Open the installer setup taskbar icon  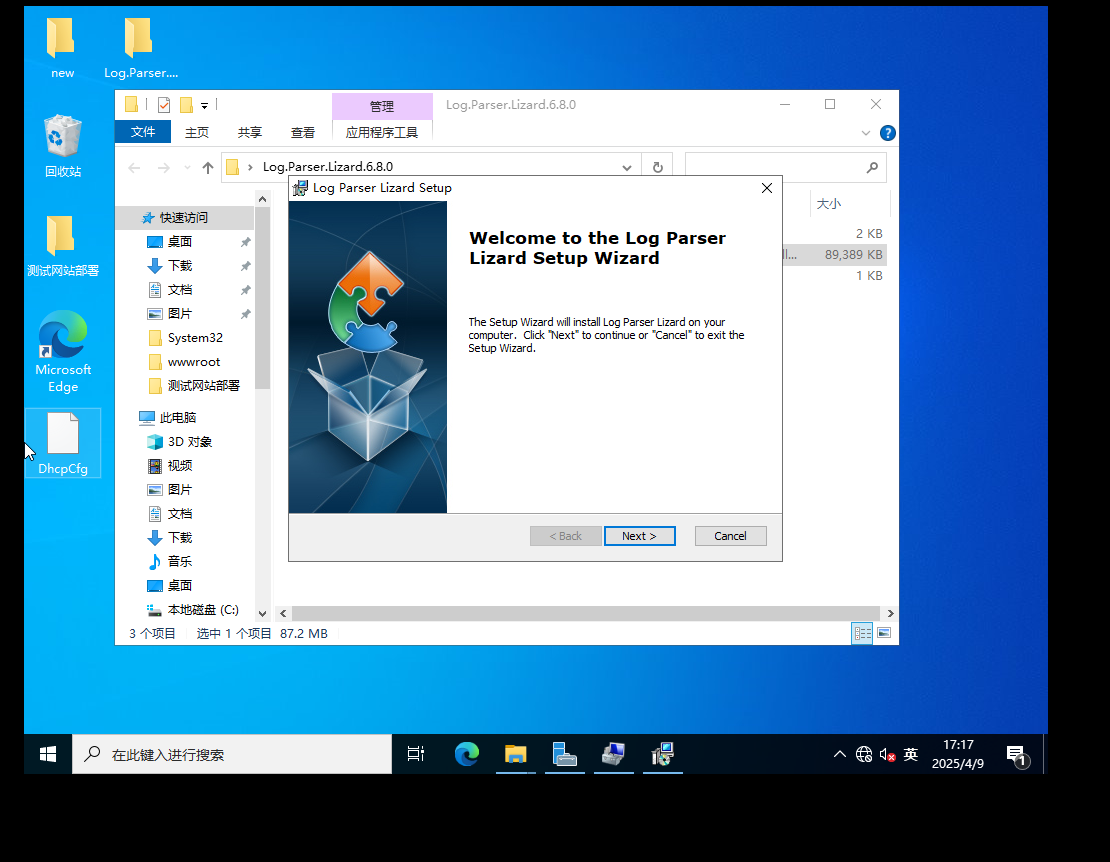tap(663, 754)
